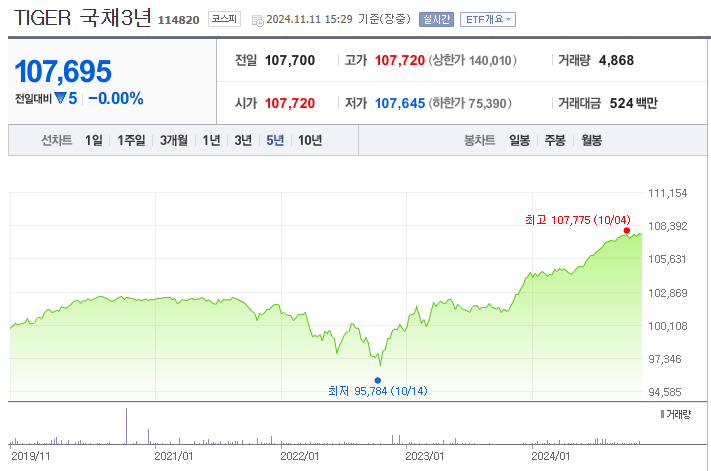Click the 111,154 price axis label
Screen dimensions: 711x471
click(x=667, y=194)
